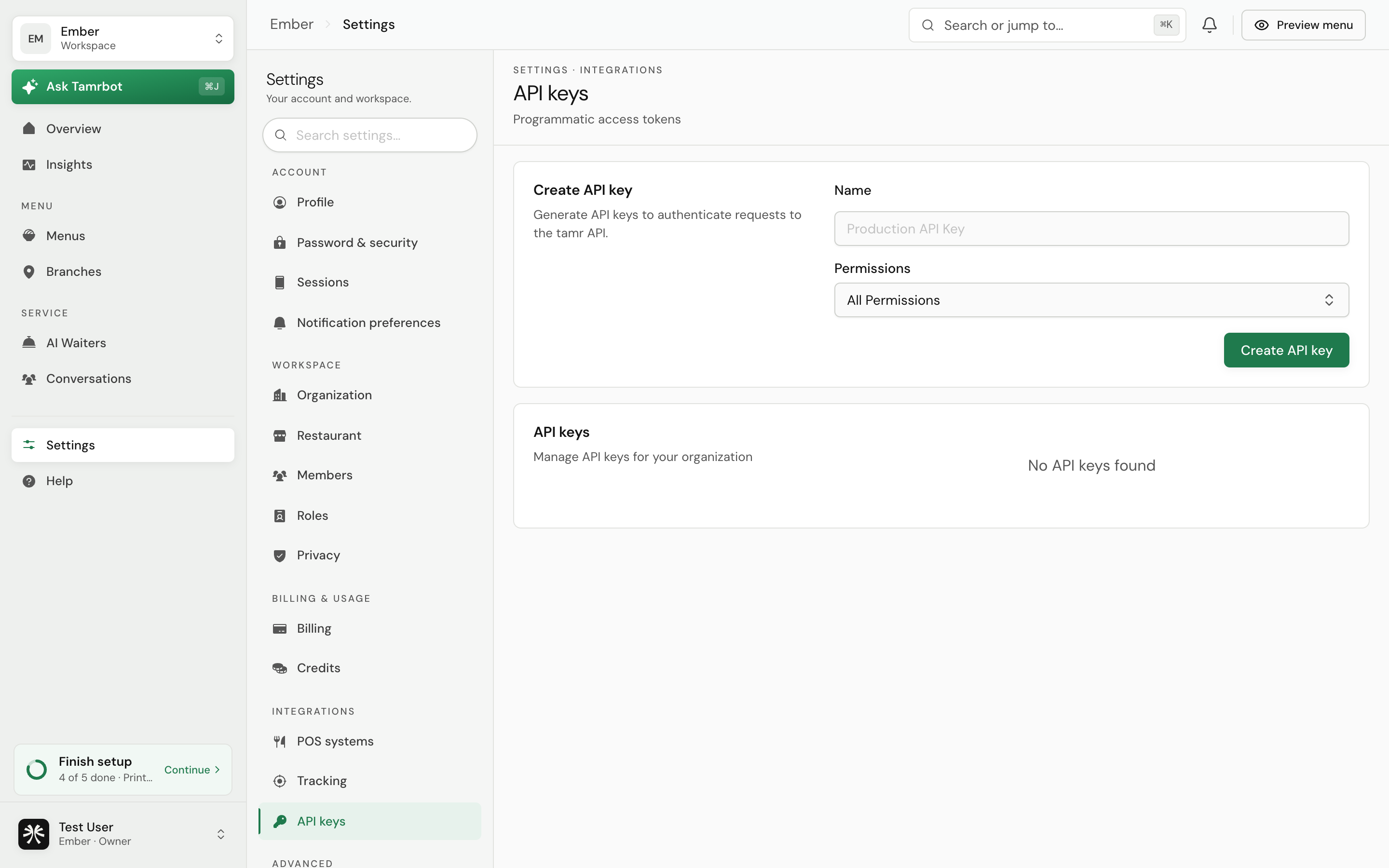Click the notifications bell icon
This screenshot has height=868, width=1389.
coord(1210,25)
